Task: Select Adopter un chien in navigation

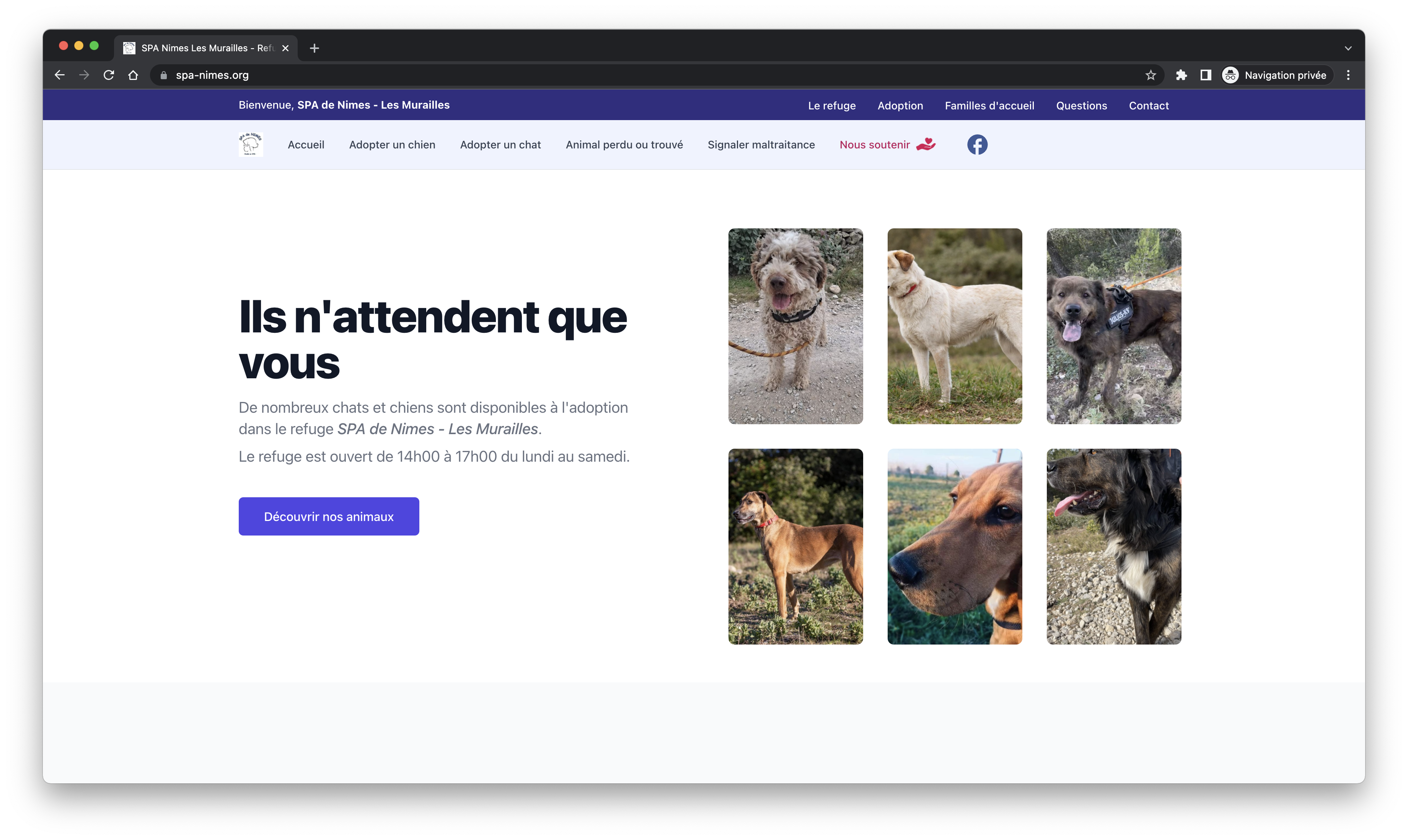Action: pyautogui.click(x=392, y=145)
